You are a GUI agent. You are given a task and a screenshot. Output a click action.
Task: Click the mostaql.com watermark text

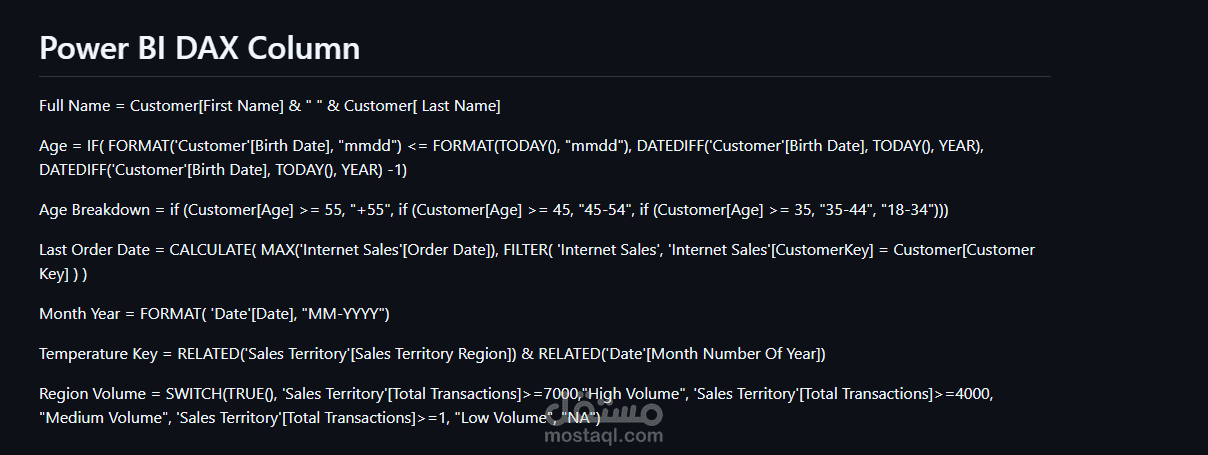pyautogui.click(x=604, y=436)
